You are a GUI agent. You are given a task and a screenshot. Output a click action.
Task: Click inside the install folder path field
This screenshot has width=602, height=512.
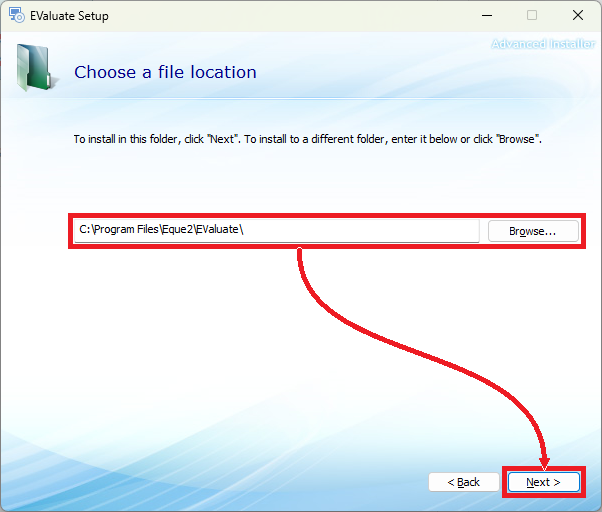click(350, 230)
